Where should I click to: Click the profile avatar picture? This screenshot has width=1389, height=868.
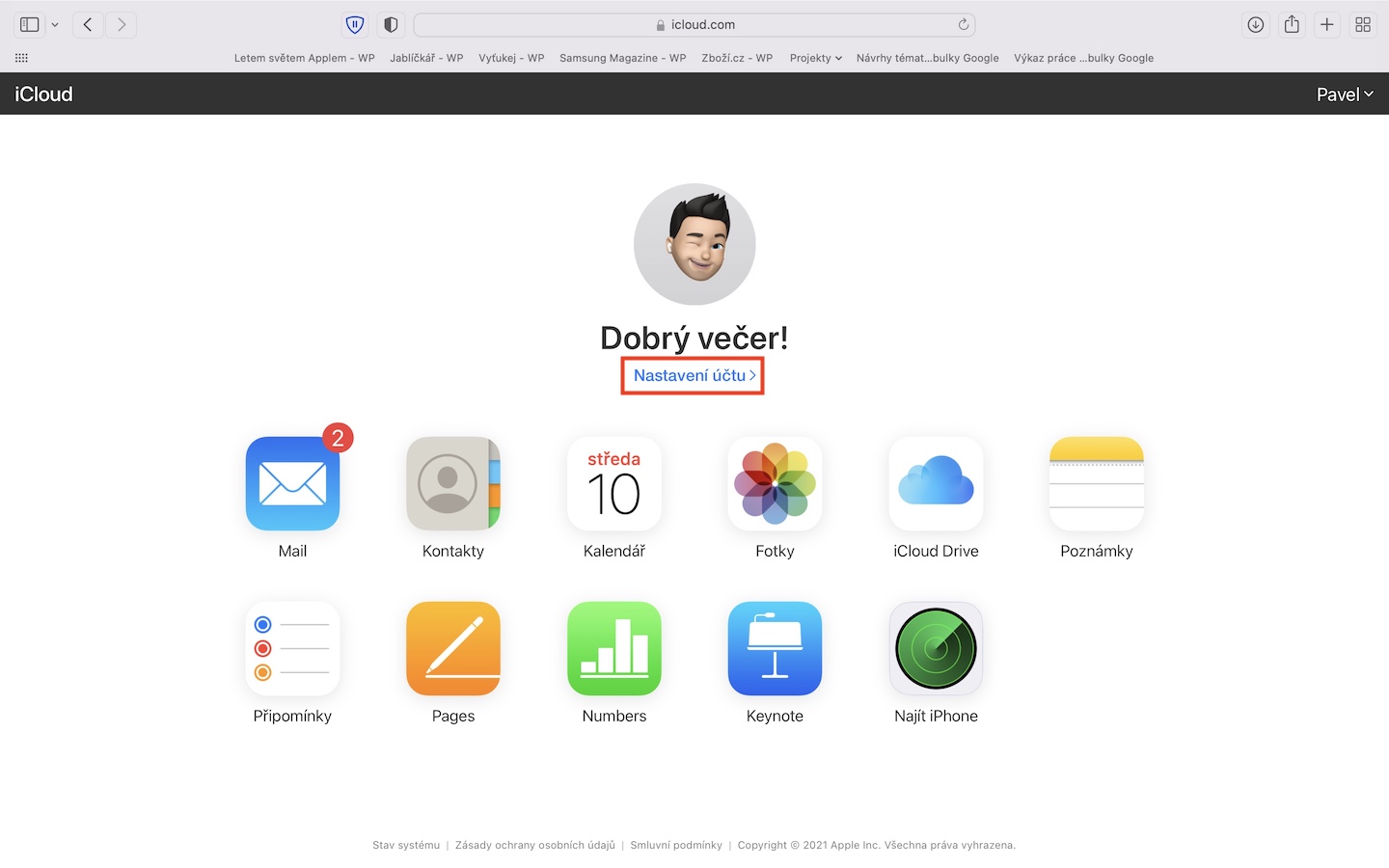[694, 244]
